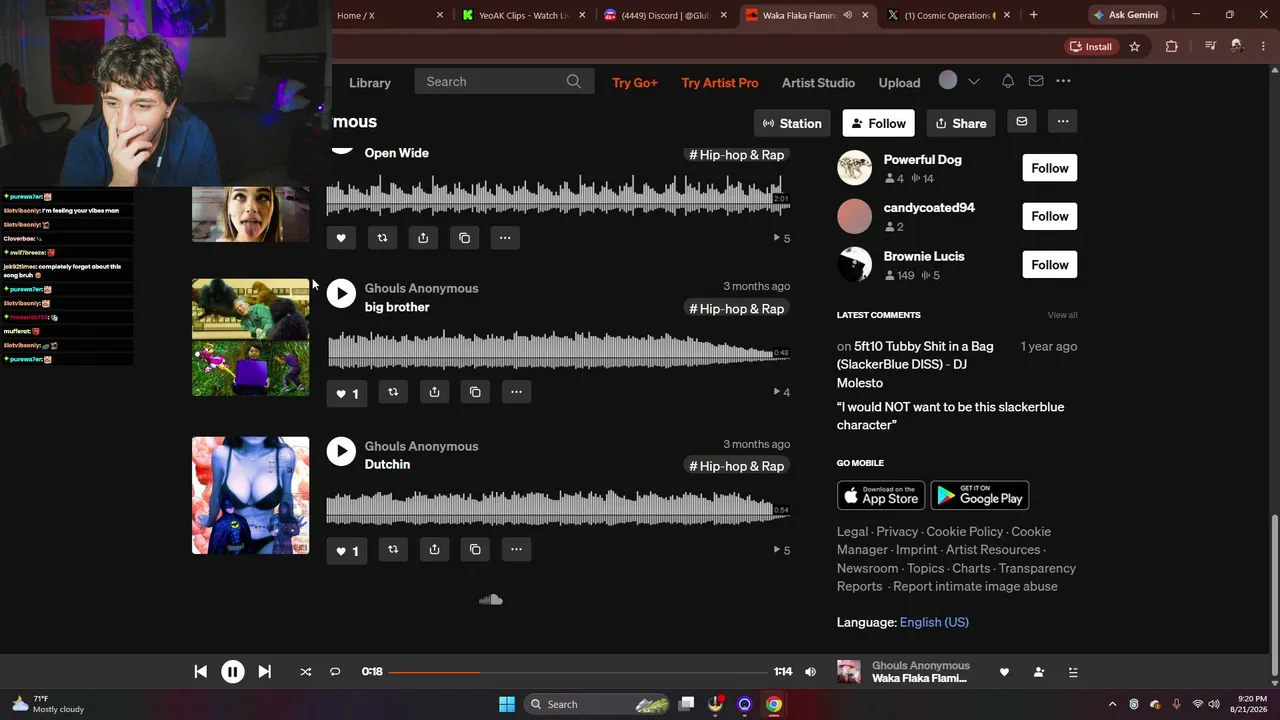Copy link of the big brother track
The image size is (1280, 720).
tap(475, 392)
